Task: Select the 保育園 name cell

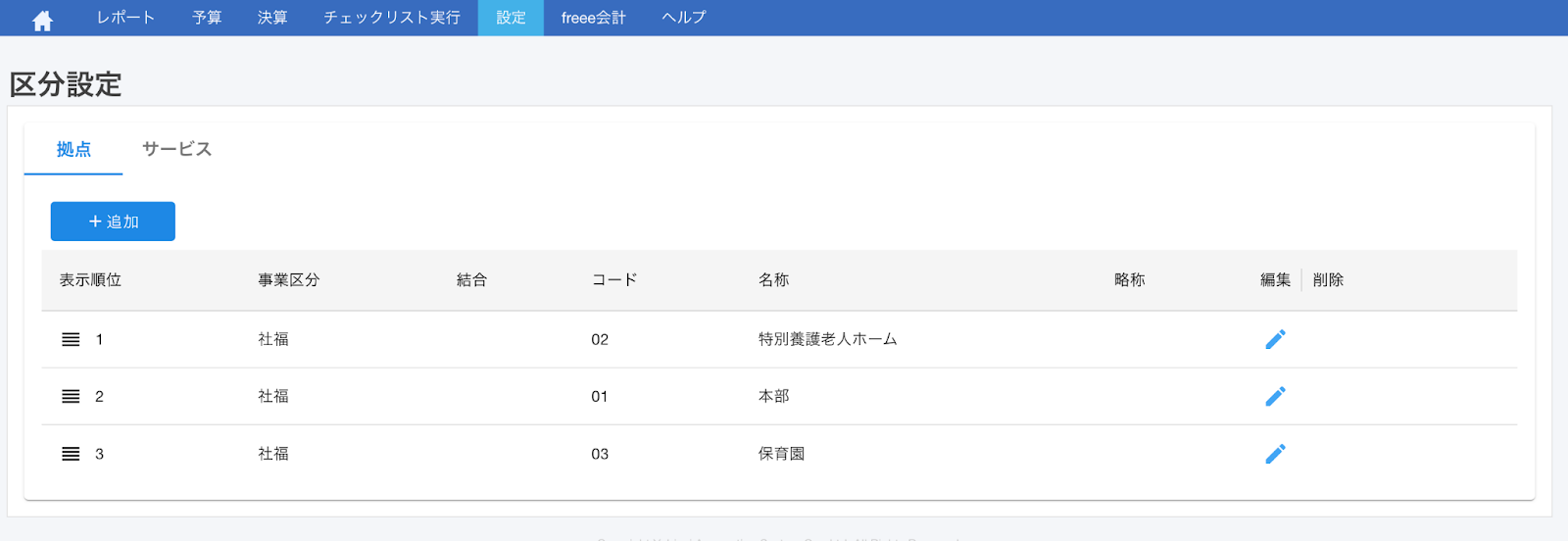Action: (781, 454)
